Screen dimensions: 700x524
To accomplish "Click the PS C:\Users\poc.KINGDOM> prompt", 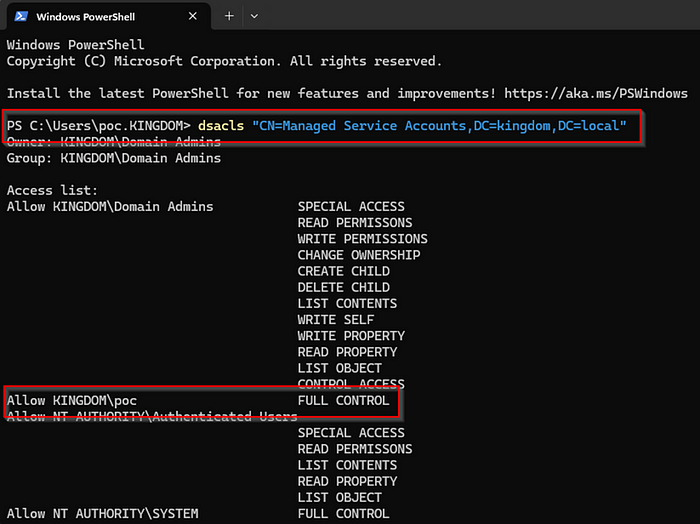I will click(99, 126).
